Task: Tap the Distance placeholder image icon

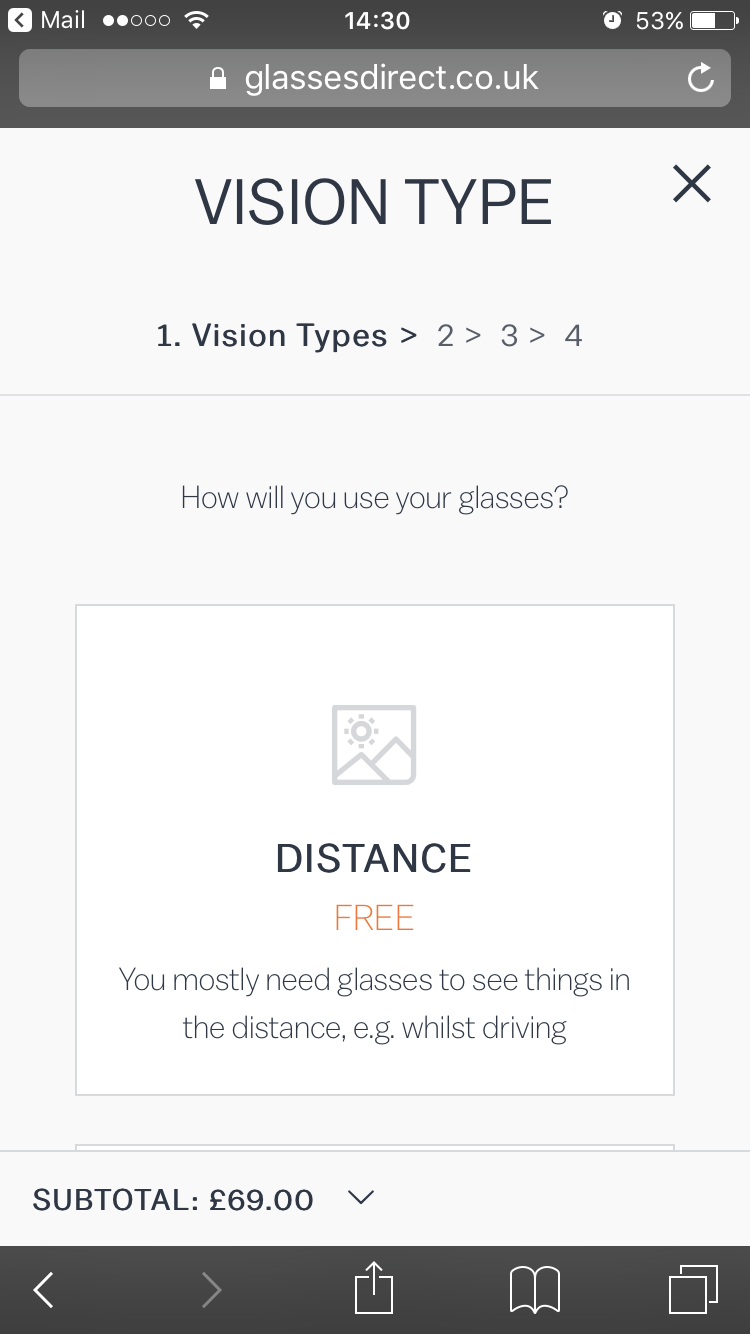Action: [x=374, y=745]
